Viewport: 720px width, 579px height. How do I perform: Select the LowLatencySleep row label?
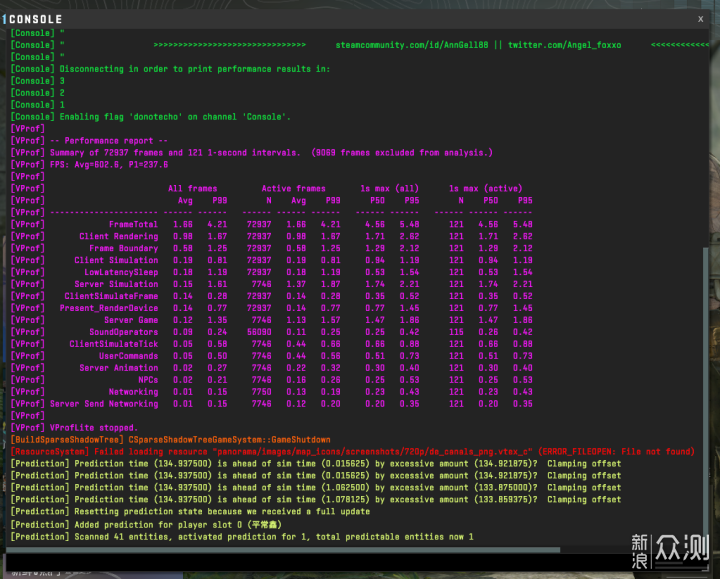click(121, 272)
